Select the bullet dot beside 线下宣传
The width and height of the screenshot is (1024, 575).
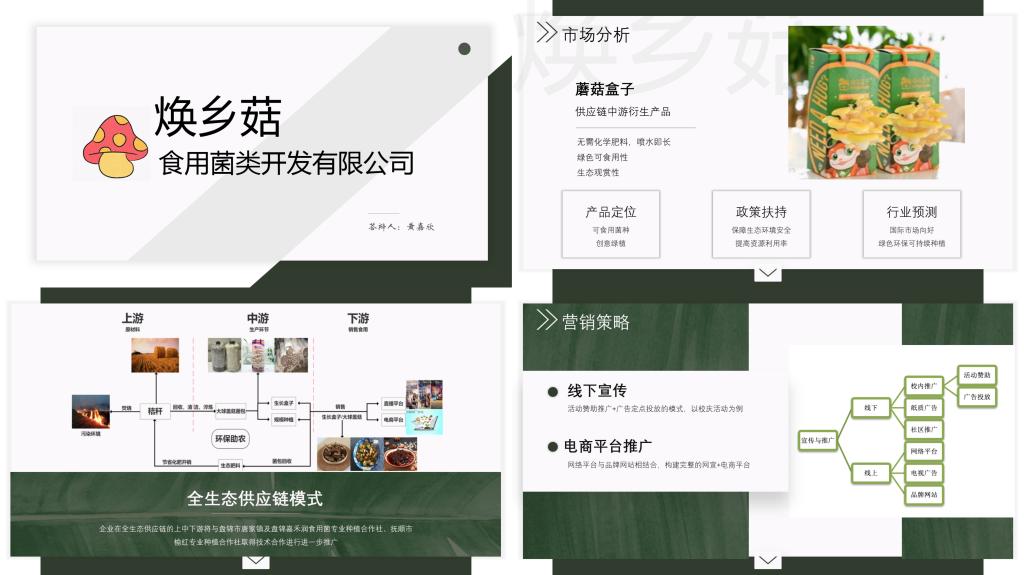[x=553, y=391]
